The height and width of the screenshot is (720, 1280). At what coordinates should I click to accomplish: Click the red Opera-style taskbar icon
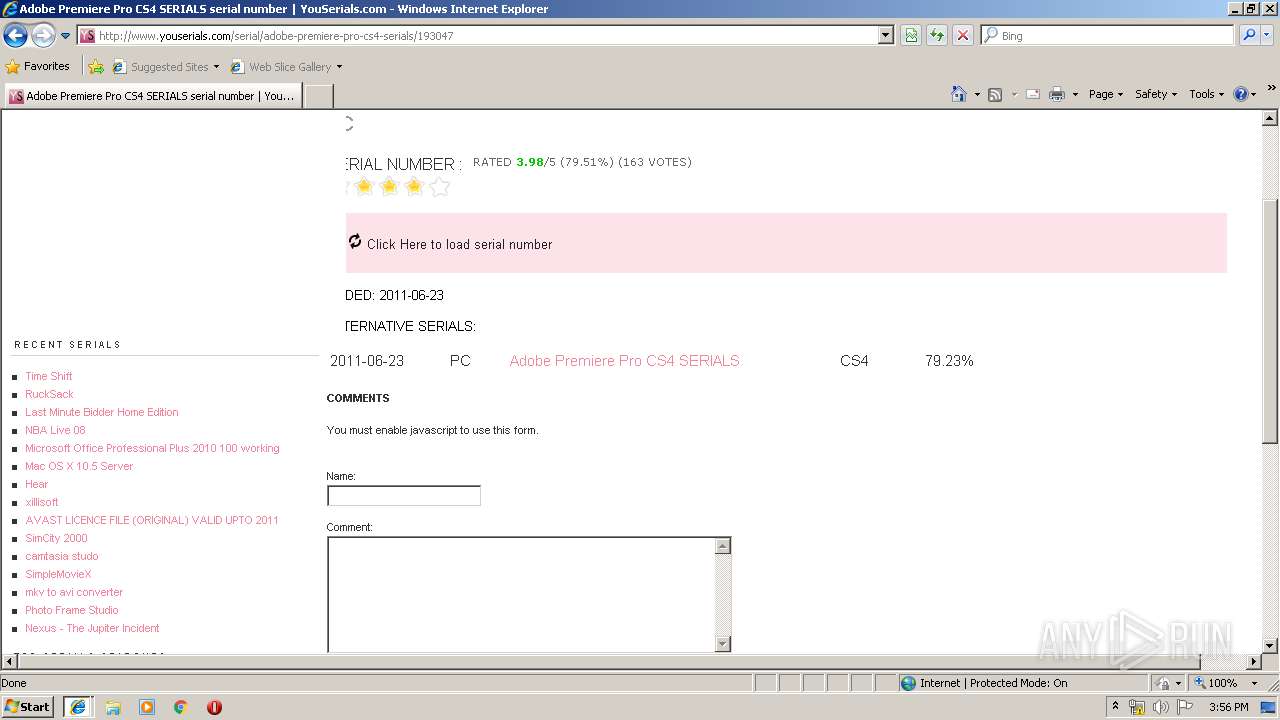(x=214, y=707)
